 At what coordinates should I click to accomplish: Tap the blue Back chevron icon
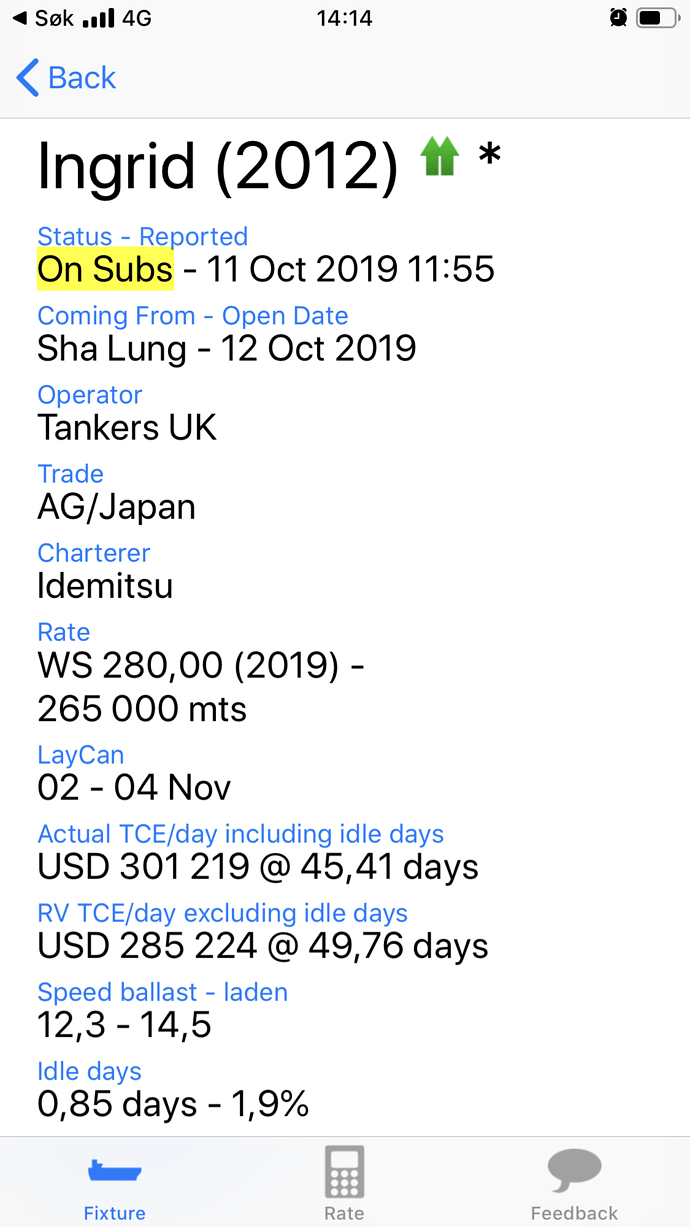[28, 78]
